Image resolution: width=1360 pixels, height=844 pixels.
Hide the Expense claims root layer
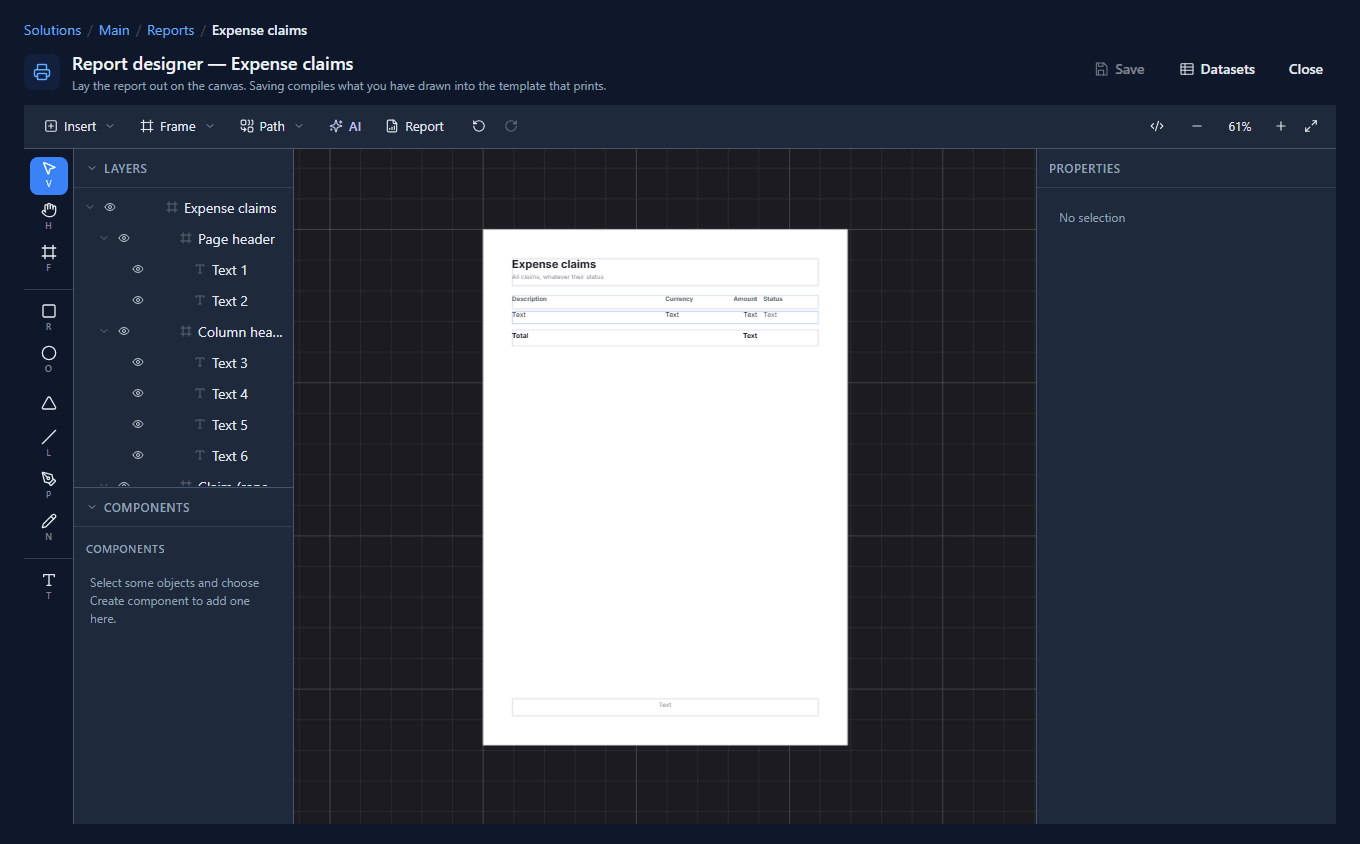[110, 208]
